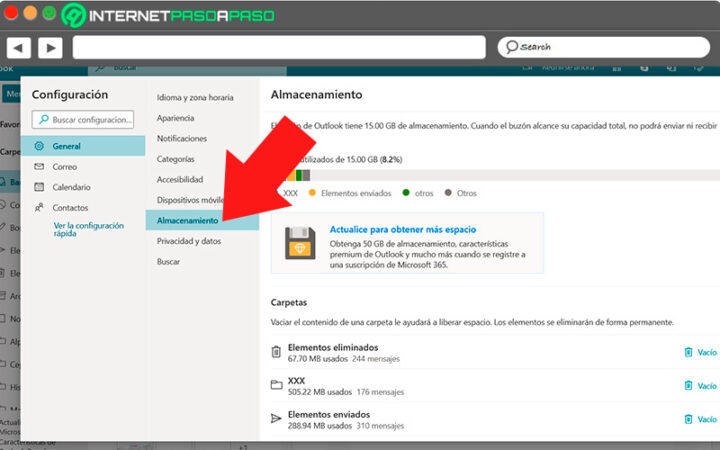Image resolution: width=720 pixels, height=450 pixels.
Task: Click the envelope icon beside Correo
Action: coord(39,167)
